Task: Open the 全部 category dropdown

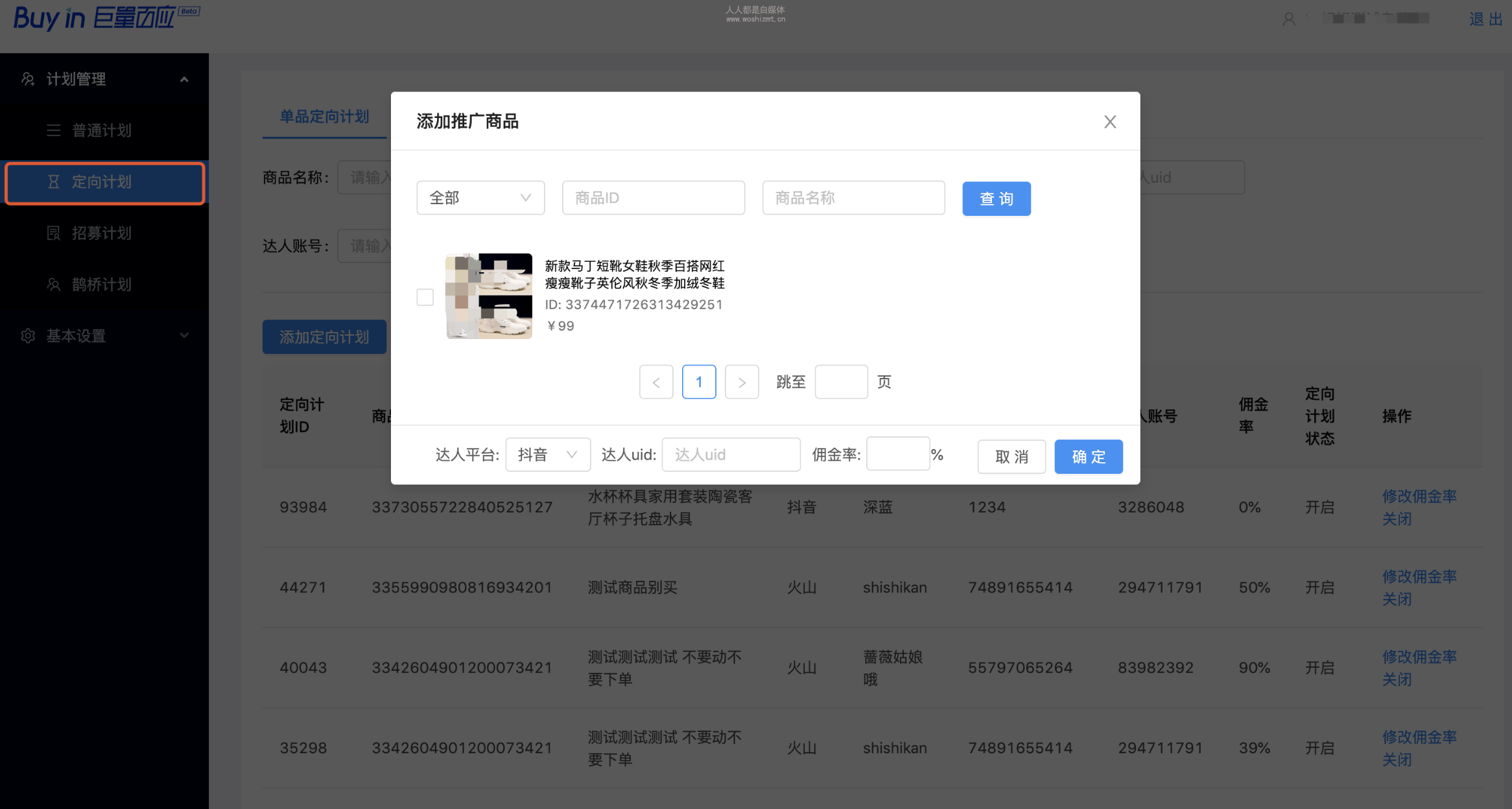Action: tap(480, 198)
